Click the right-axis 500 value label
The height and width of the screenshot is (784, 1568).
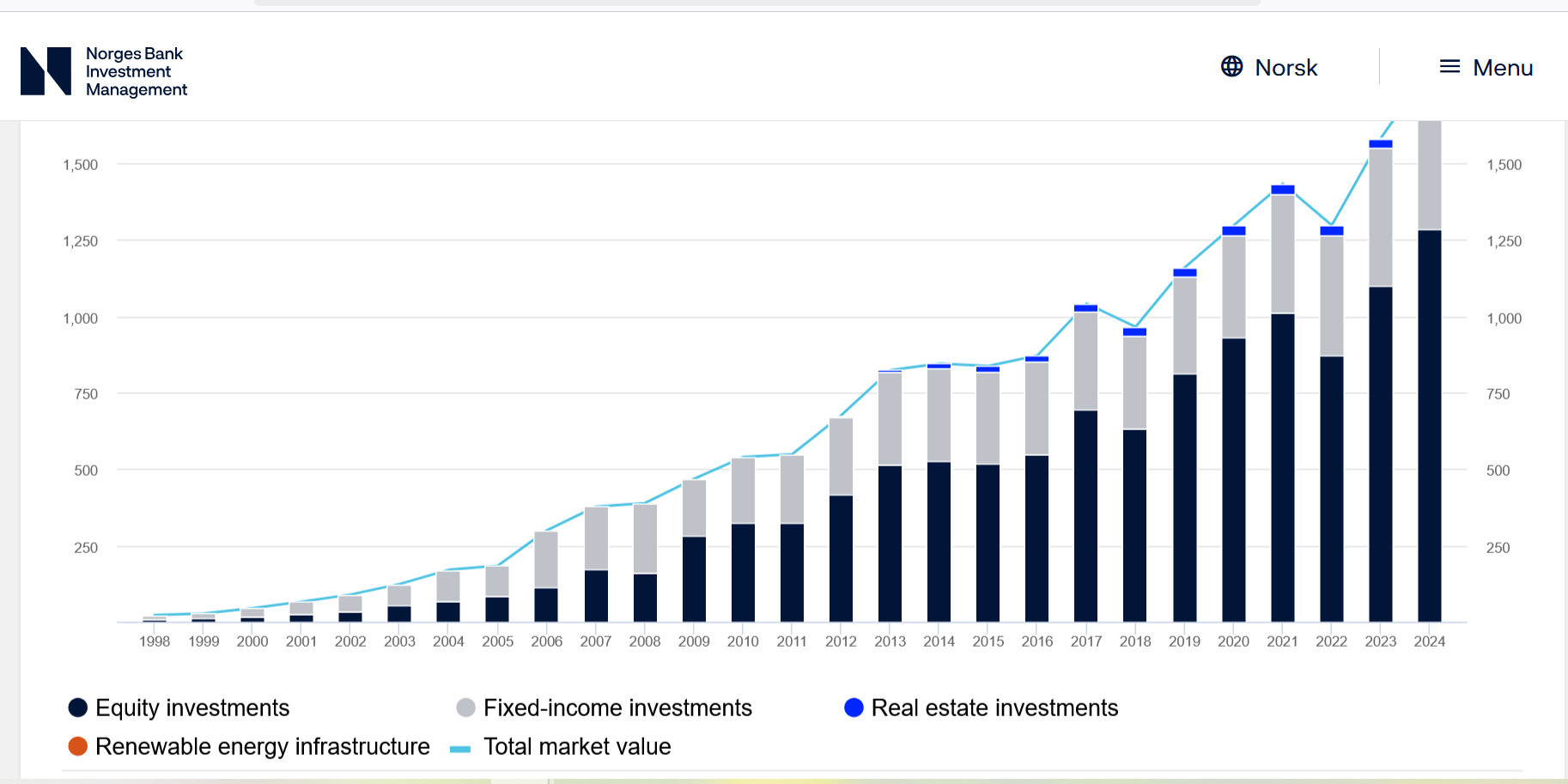(x=1498, y=471)
